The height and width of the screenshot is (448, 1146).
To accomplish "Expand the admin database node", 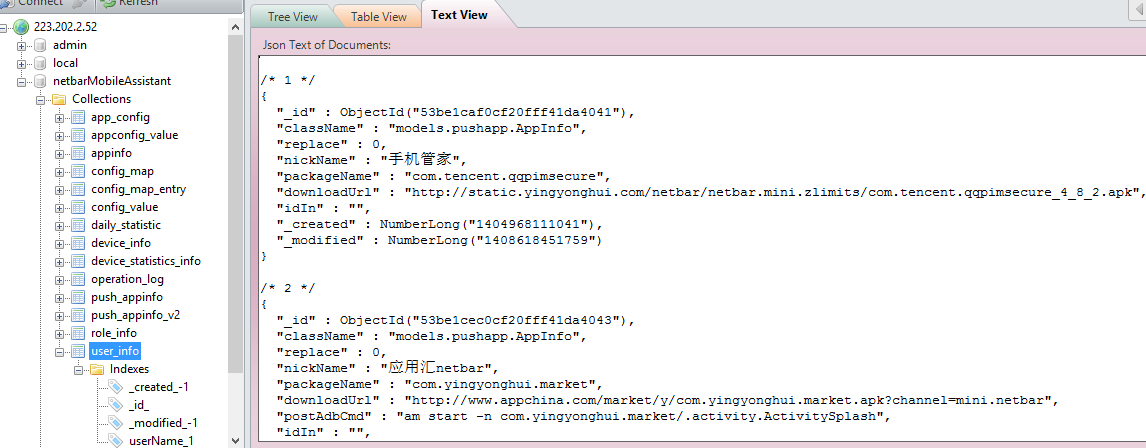I will [22, 45].
